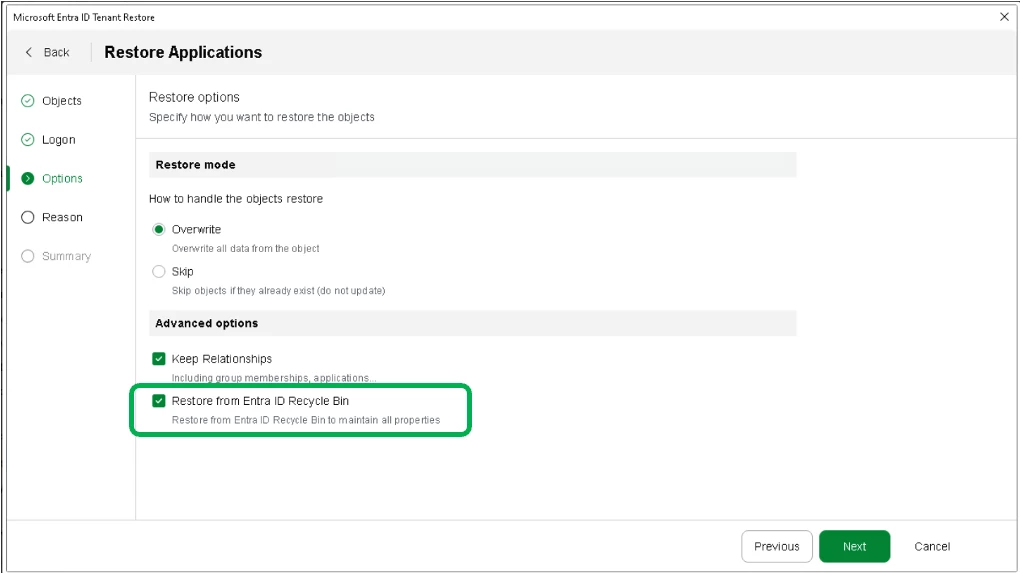Click the Back arrow chevron icon
Screen dimensions: 1020x573
click(29, 52)
